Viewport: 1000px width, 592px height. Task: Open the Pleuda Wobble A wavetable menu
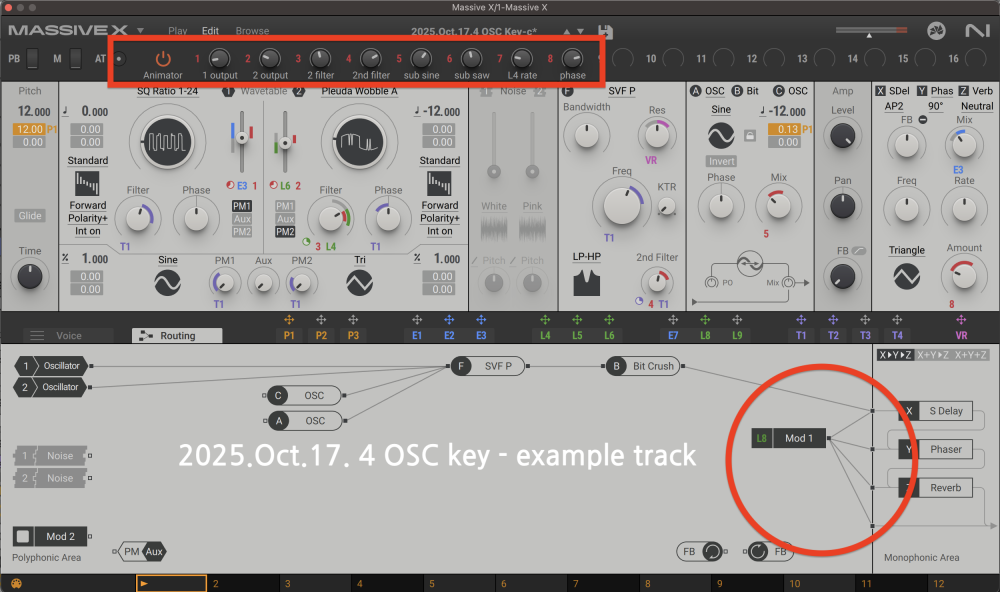[x=359, y=91]
